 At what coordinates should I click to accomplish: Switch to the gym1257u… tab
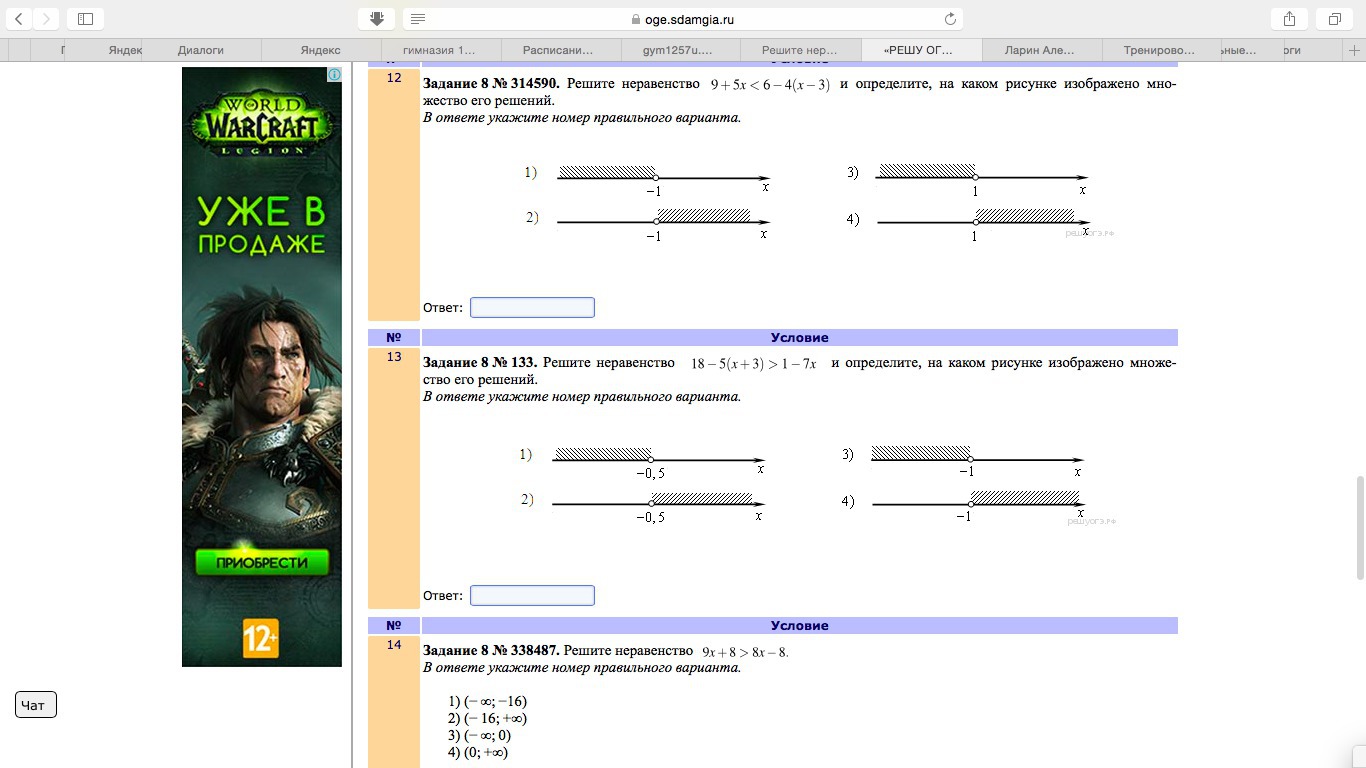679,49
